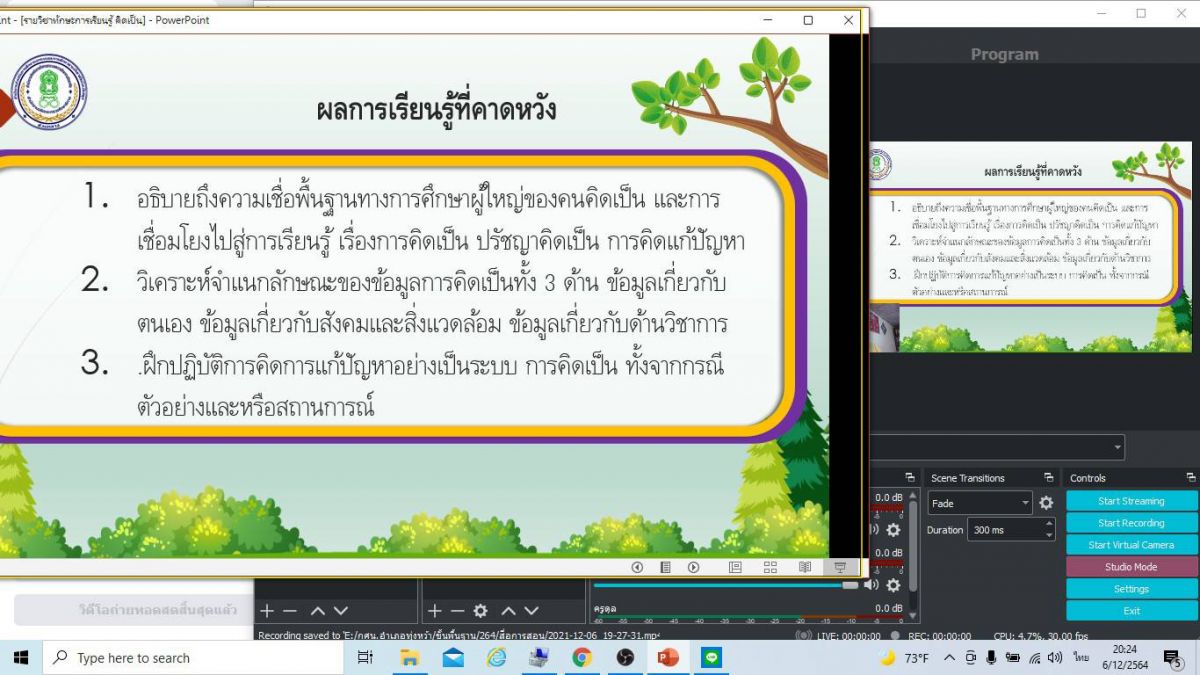Open transition properties gear next to Fade
Image resolution: width=1200 pixels, height=675 pixels.
point(1046,503)
